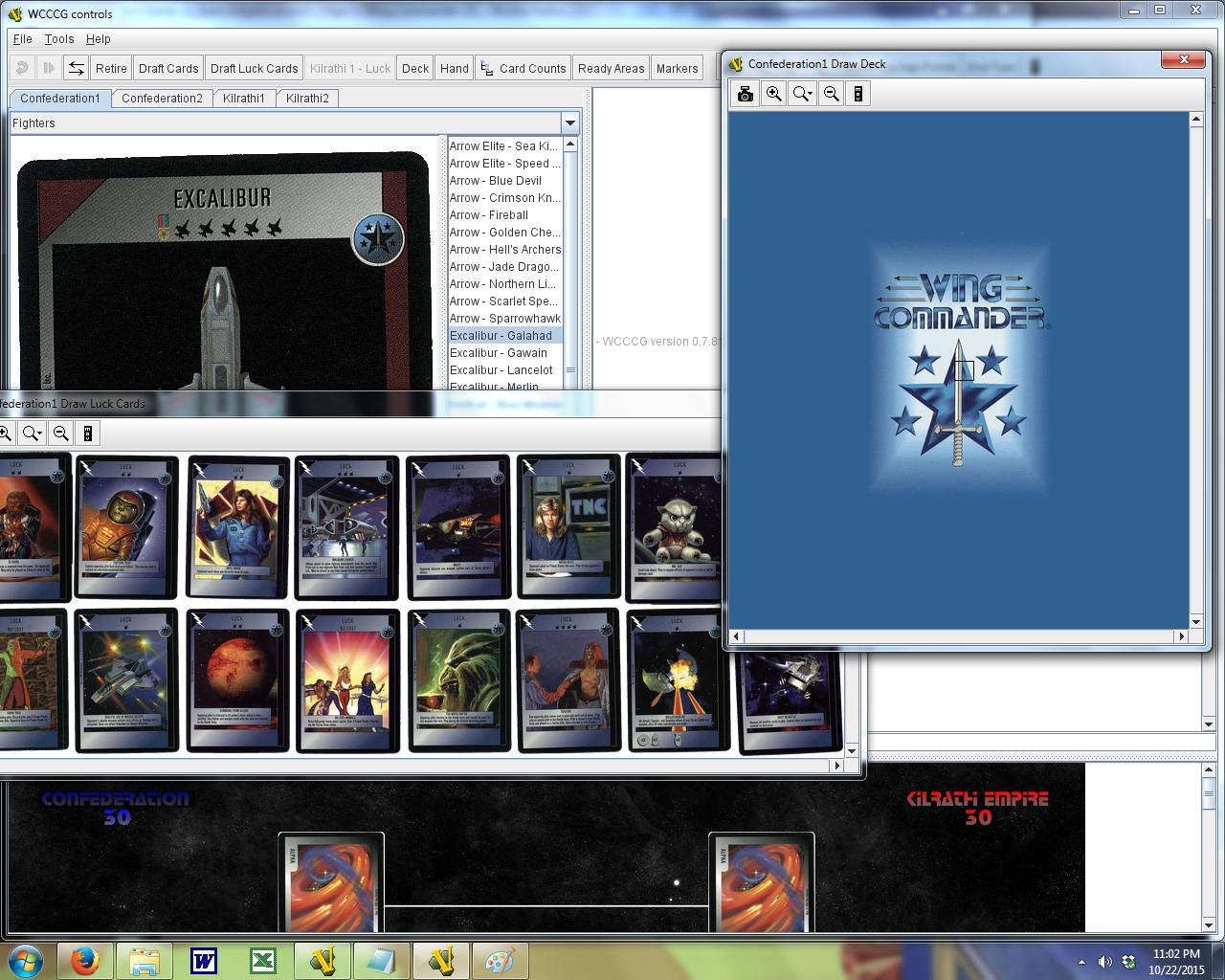Switch to the Kilrathi1 tab
The height and width of the screenshot is (980, 1225).
coord(243,99)
